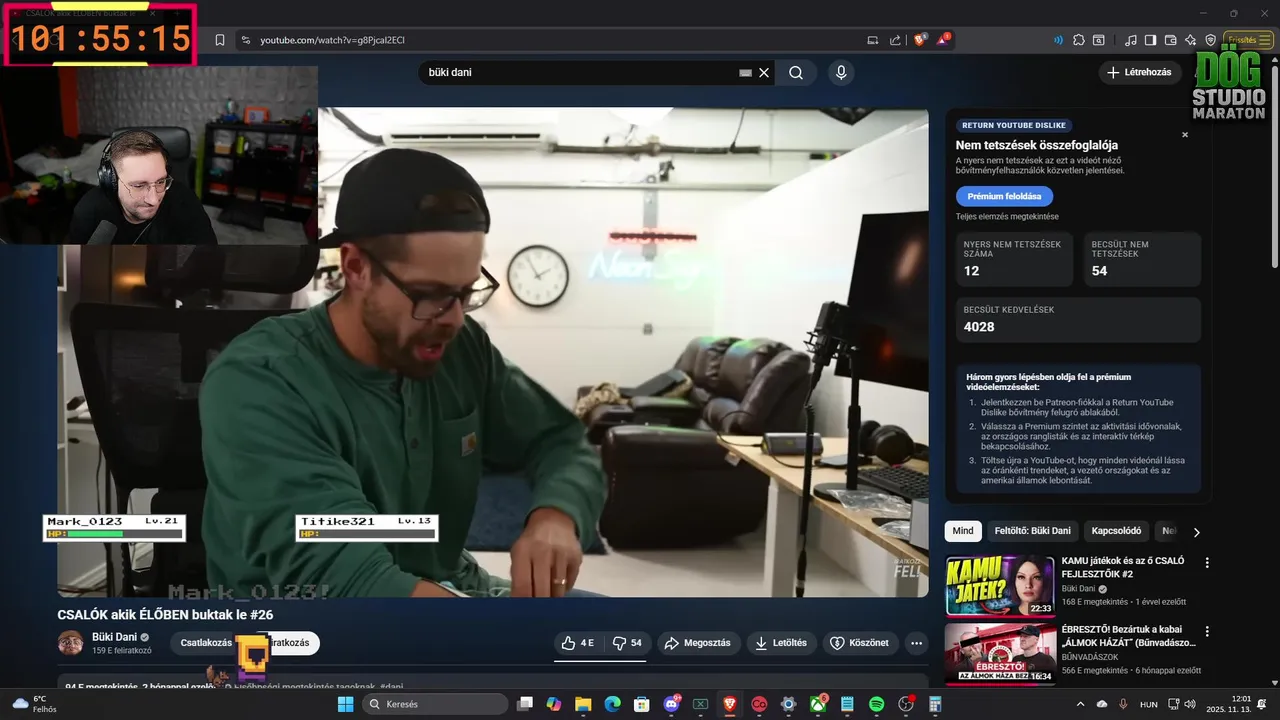1280x720 pixels.
Task: Click the Megosztás share button
Action: click(697, 643)
